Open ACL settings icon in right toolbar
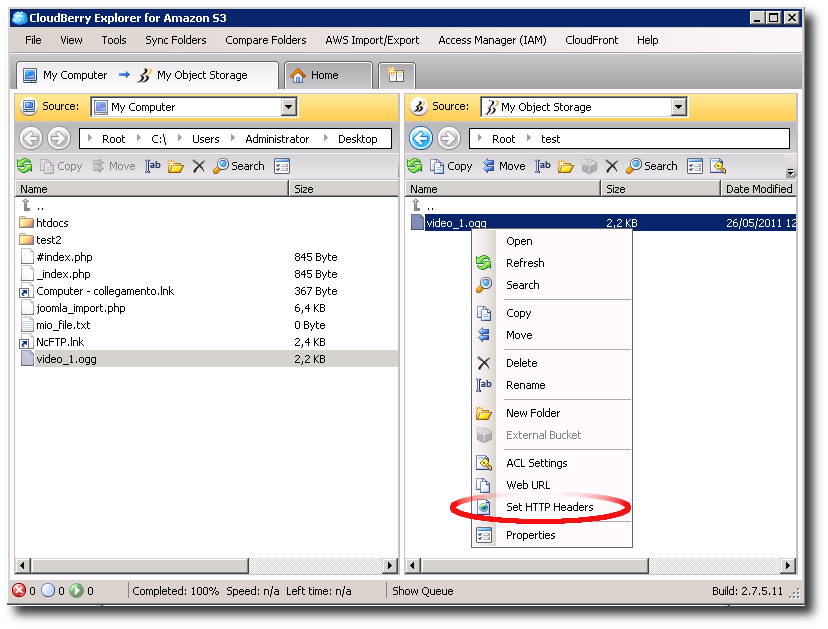The image size is (828, 629). (718, 166)
